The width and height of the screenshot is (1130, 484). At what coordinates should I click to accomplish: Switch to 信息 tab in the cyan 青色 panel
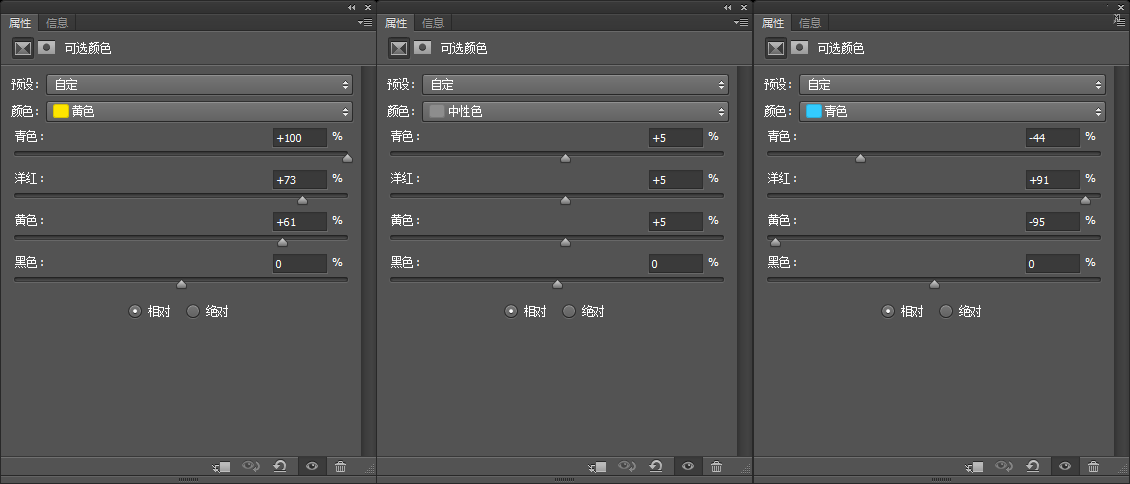[x=809, y=23]
